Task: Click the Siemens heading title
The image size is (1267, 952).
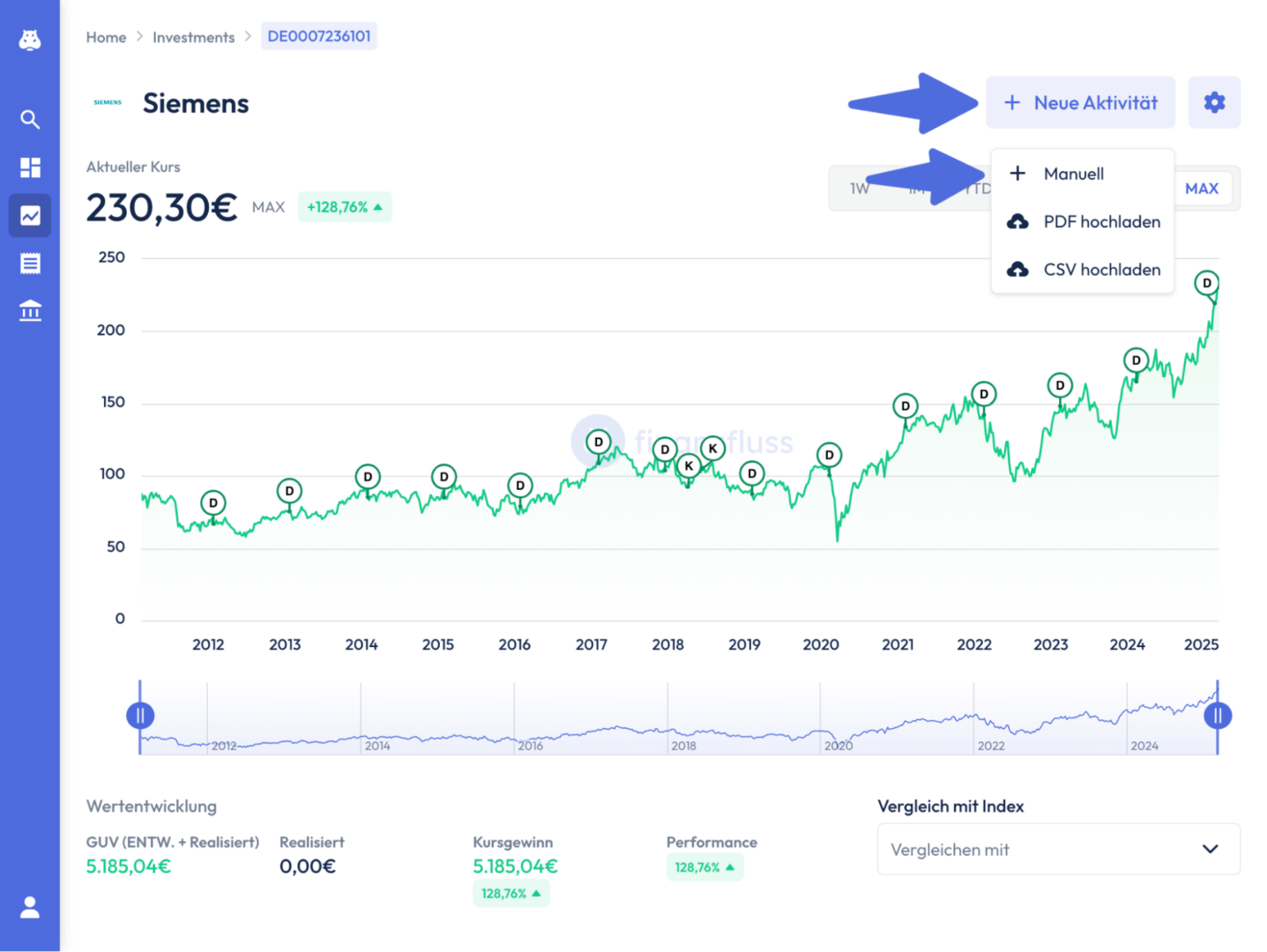Action: [196, 103]
